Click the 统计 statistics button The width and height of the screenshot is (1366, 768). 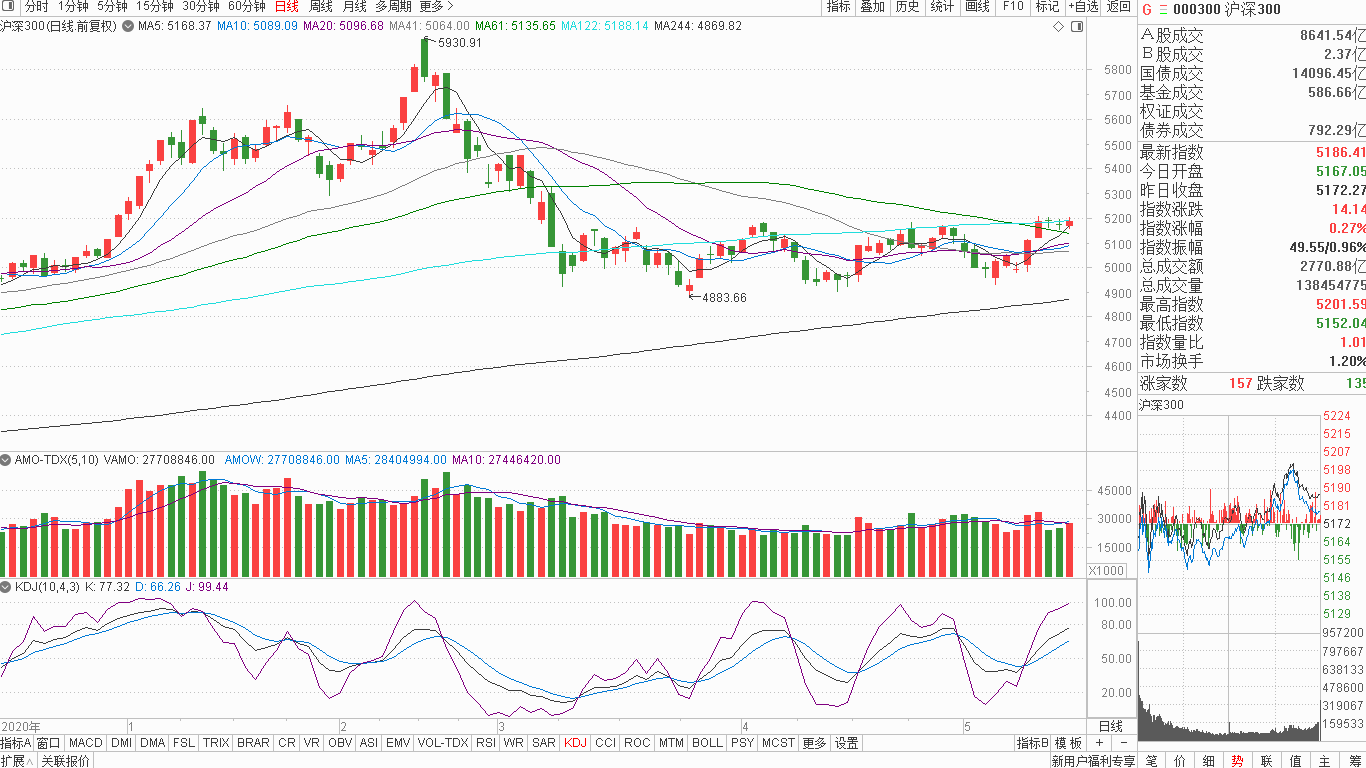click(942, 6)
